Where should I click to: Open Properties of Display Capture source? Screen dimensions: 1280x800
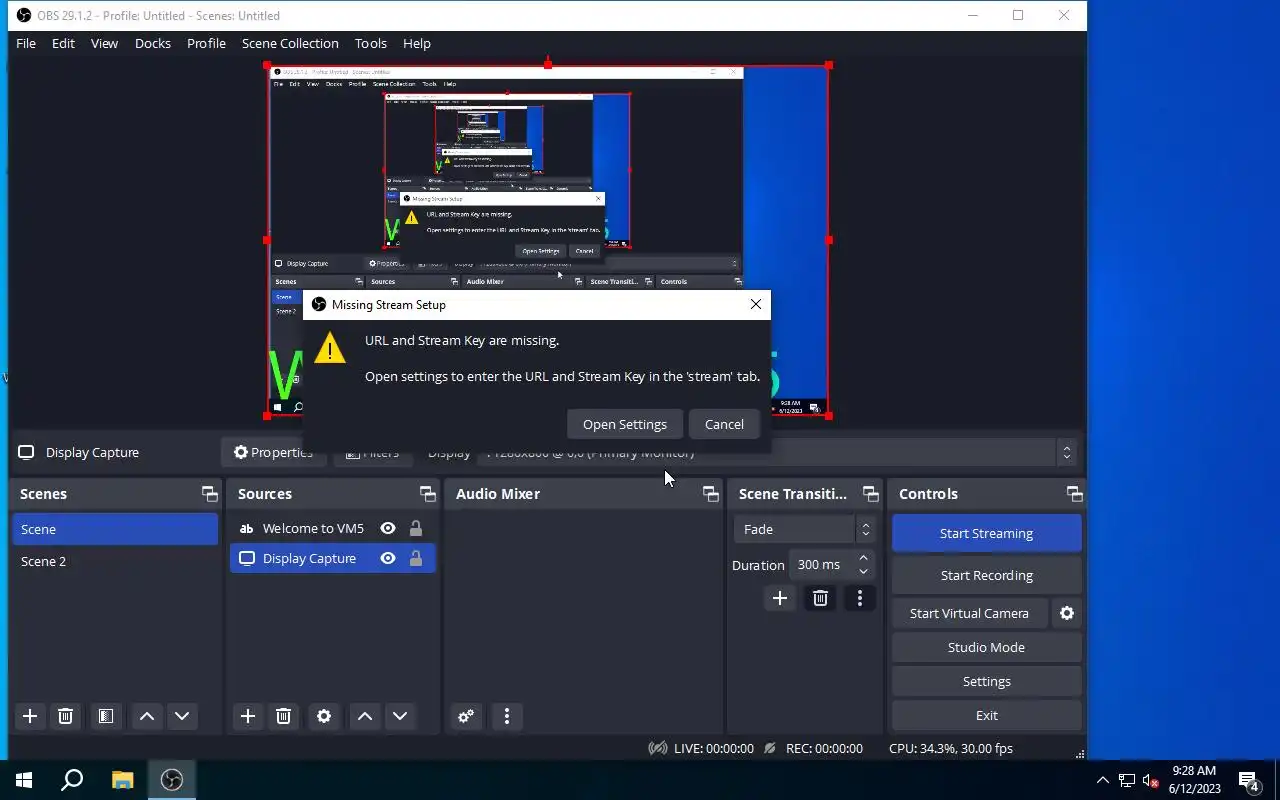(x=273, y=452)
